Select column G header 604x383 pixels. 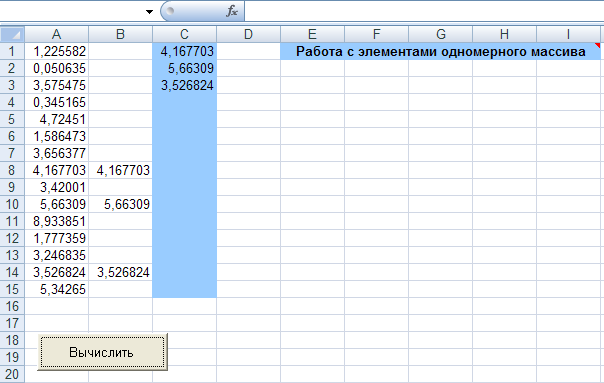point(440,34)
